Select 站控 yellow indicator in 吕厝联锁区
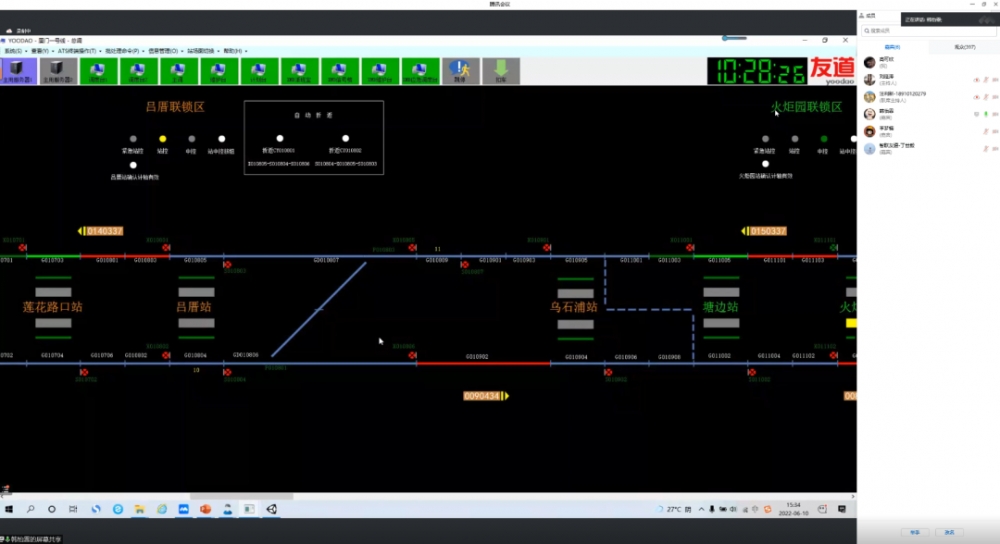This screenshot has height=544, width=1000. click(x=163, y=139)
